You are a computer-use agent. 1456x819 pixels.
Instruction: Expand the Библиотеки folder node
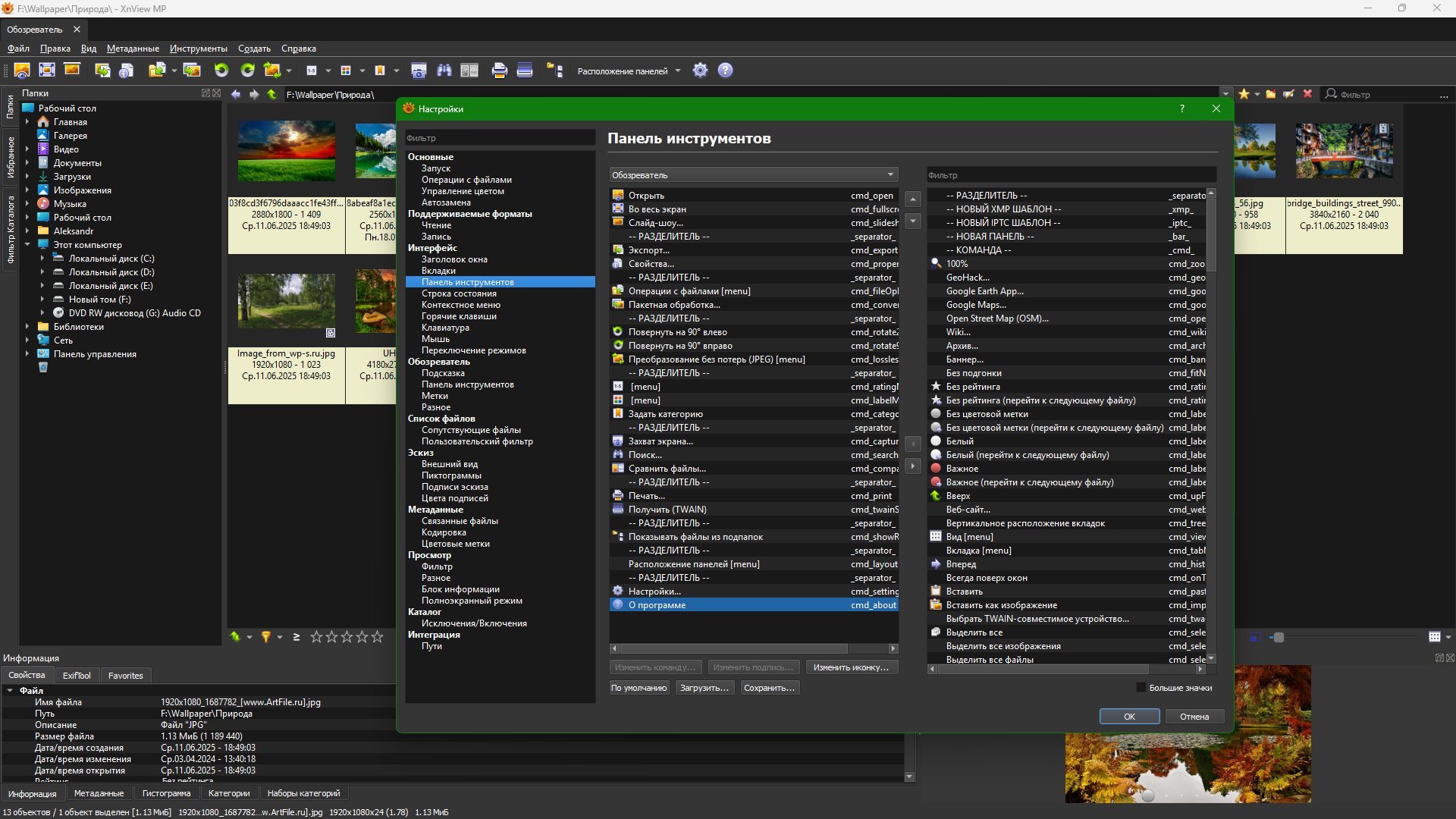pyautogui.click(x=27, y=327)
